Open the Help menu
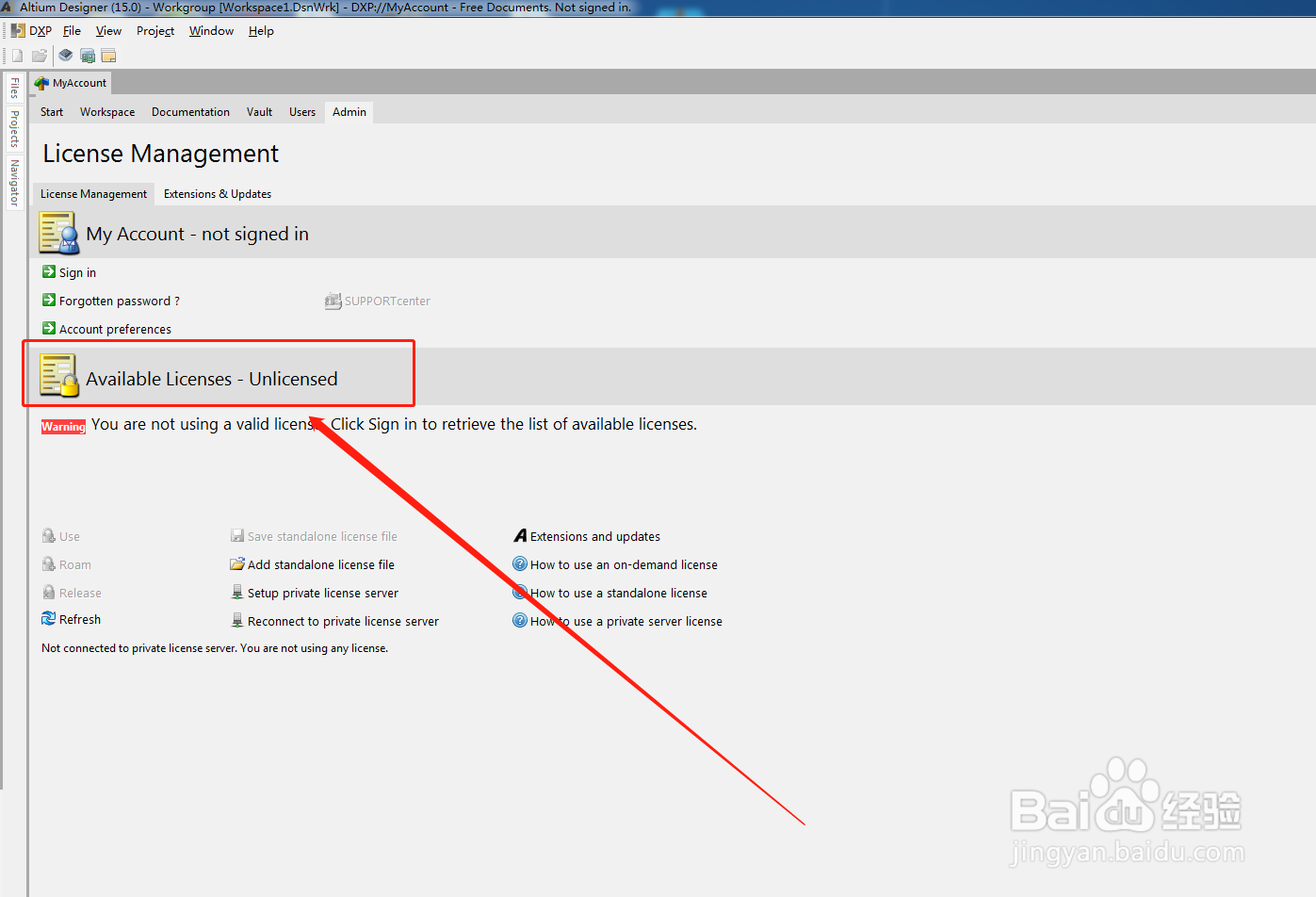The width and height of the screenshot is (1316, 897). point(261,31)
